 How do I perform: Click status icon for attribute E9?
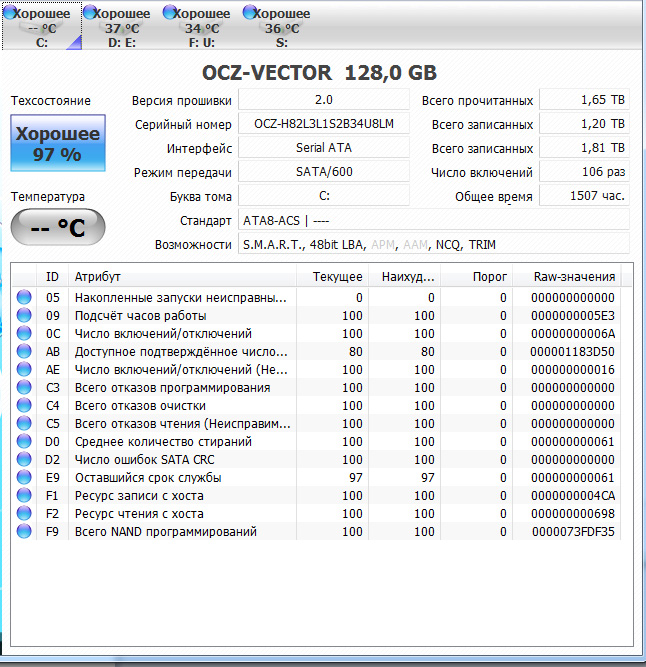click(x=24, y=477)
